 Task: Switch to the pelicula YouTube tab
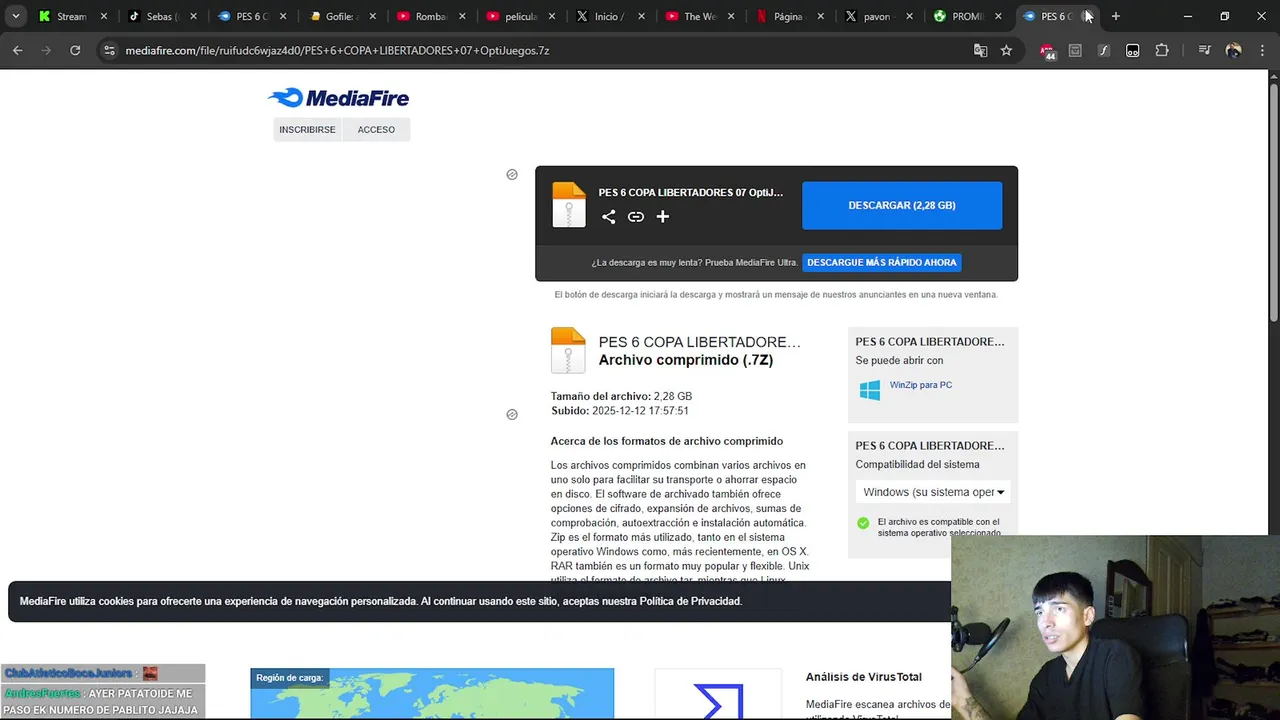[x=520, y=16]
